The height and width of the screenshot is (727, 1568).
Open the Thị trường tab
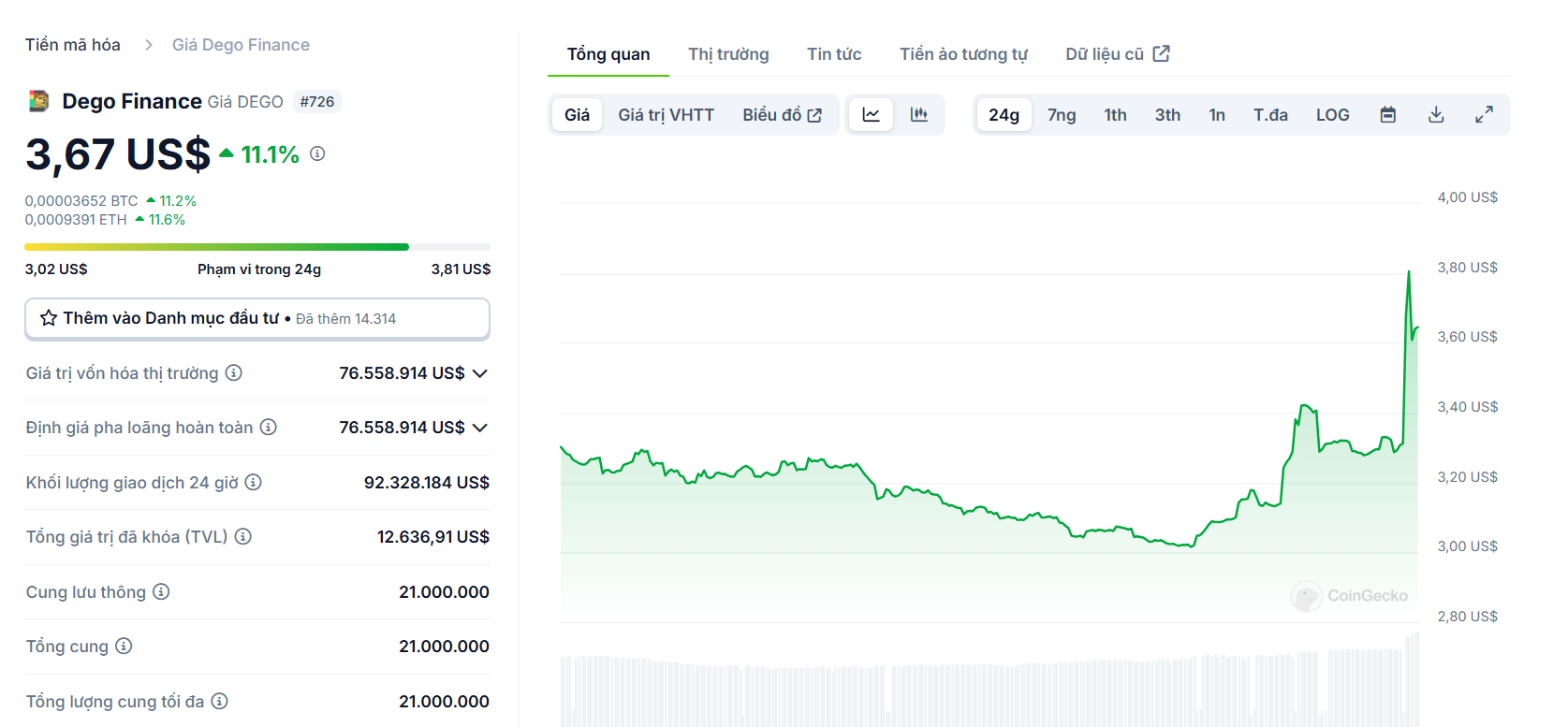728,54
